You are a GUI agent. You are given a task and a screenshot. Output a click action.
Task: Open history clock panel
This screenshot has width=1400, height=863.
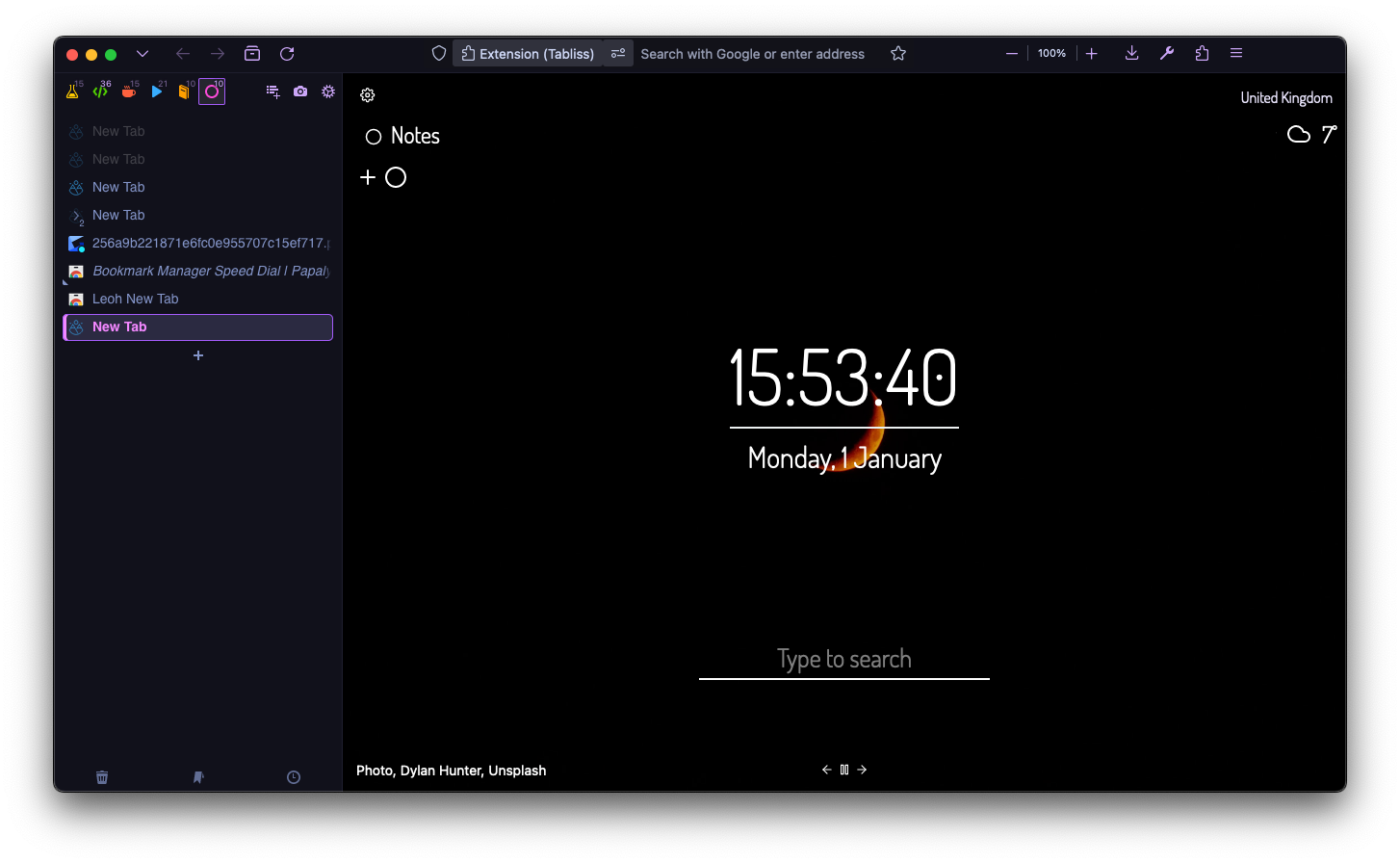294,777
